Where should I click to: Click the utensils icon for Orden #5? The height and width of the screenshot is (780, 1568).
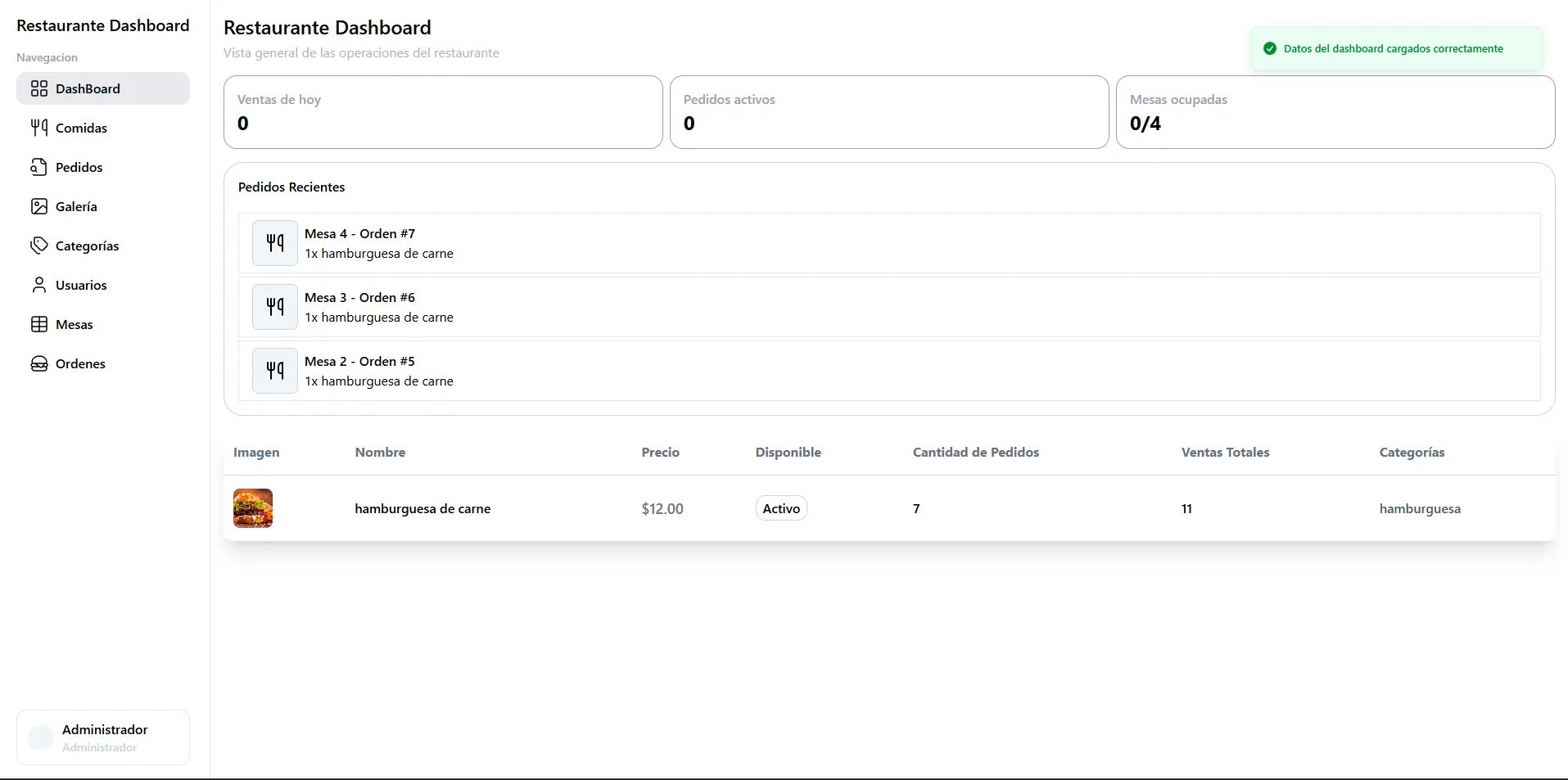[x=275, y=371]
